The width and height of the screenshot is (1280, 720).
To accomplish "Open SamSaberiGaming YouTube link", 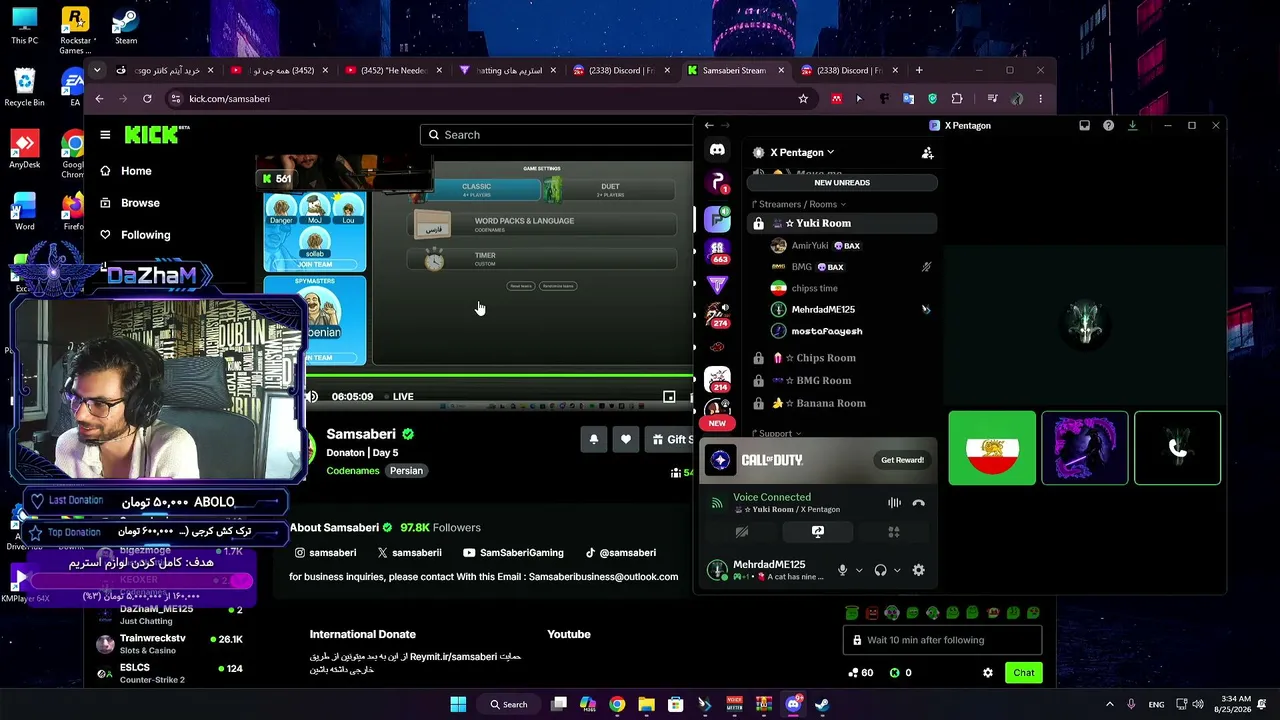I will (514, 553).
